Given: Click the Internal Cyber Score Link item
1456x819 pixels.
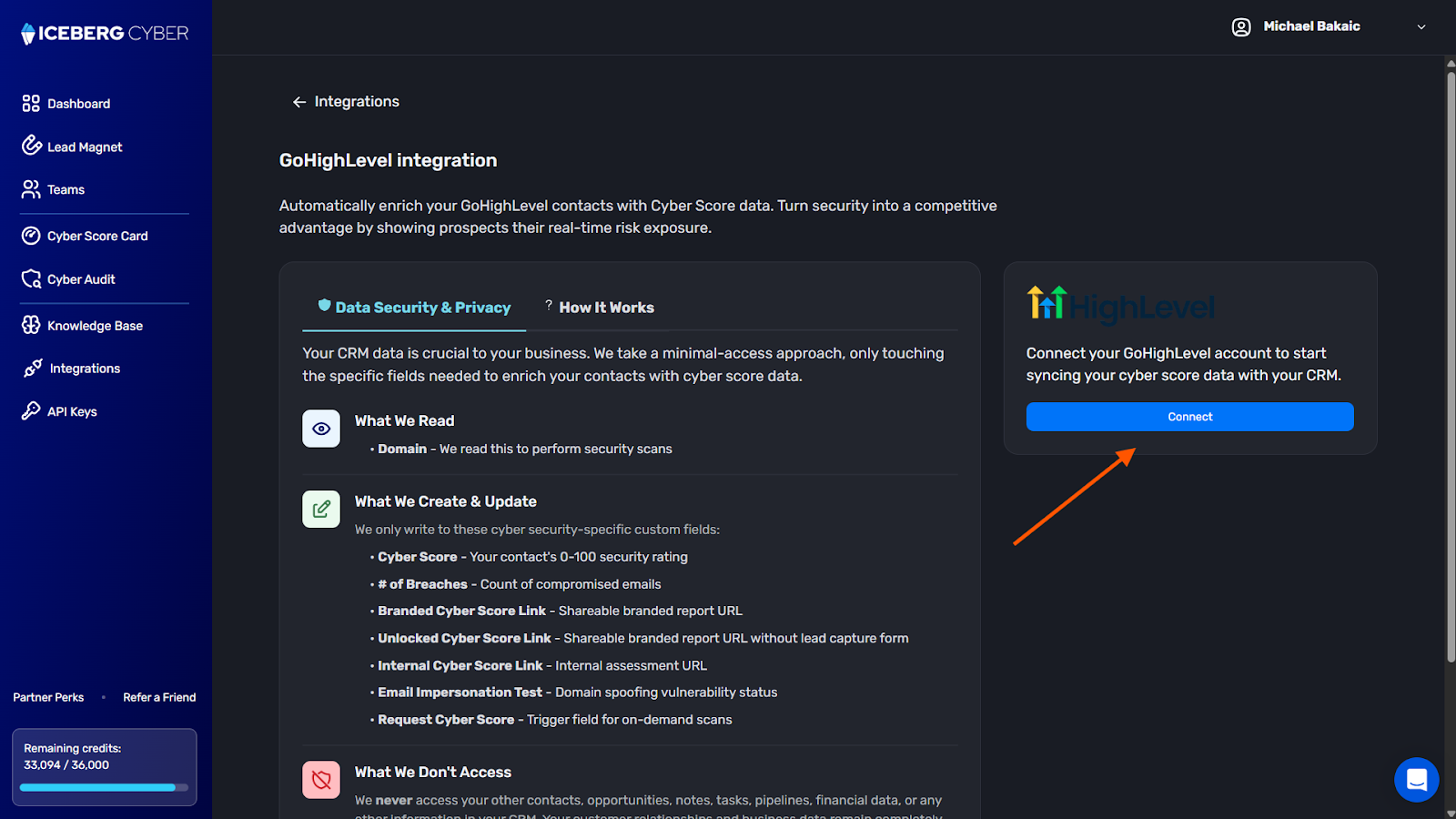Looking at the screenshot, I should (x=539, y=665).
